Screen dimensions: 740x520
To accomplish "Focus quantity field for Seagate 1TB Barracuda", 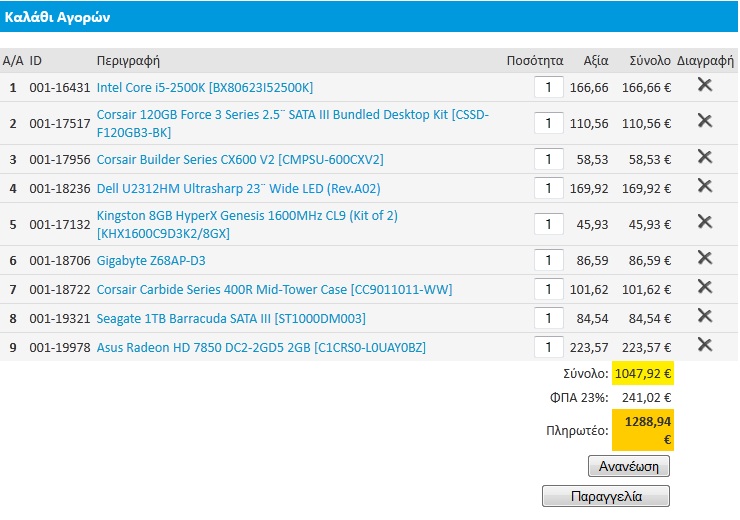I will tap(548, 318).
